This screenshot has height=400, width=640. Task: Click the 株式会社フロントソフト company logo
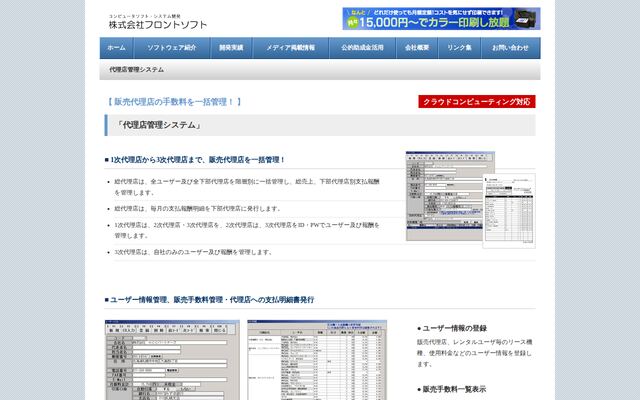coord(158,22)
